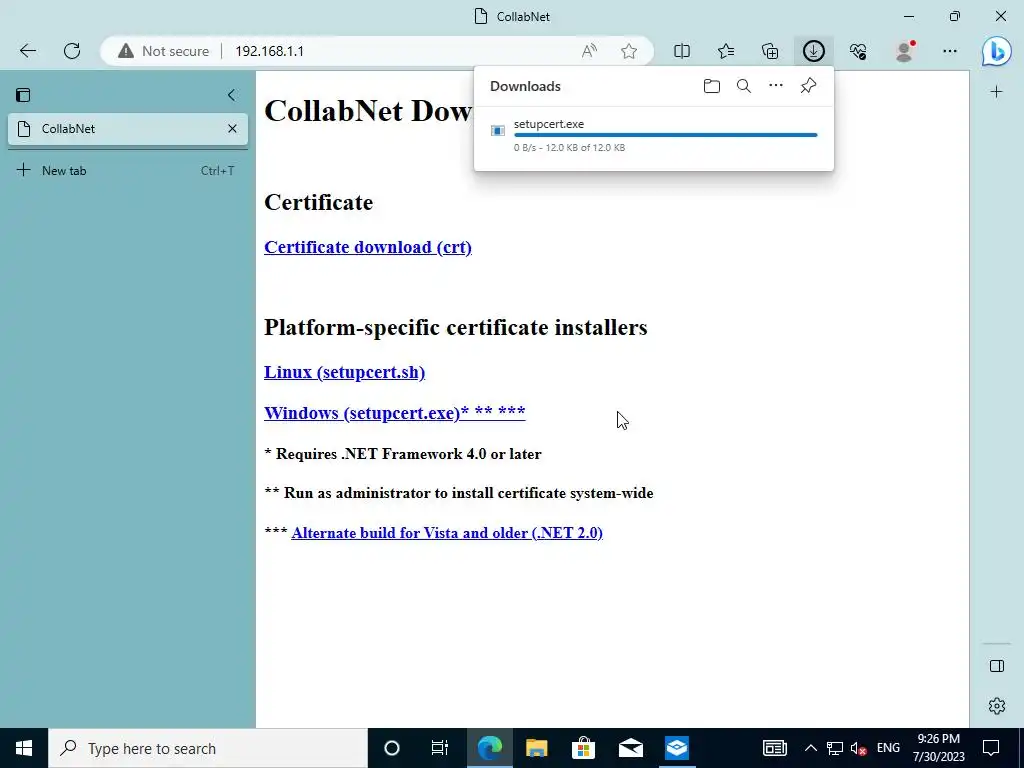Screen dimensions: 1024x768
Task: Open blue box app icon on taskbar
Action: (x=677, y=748)
